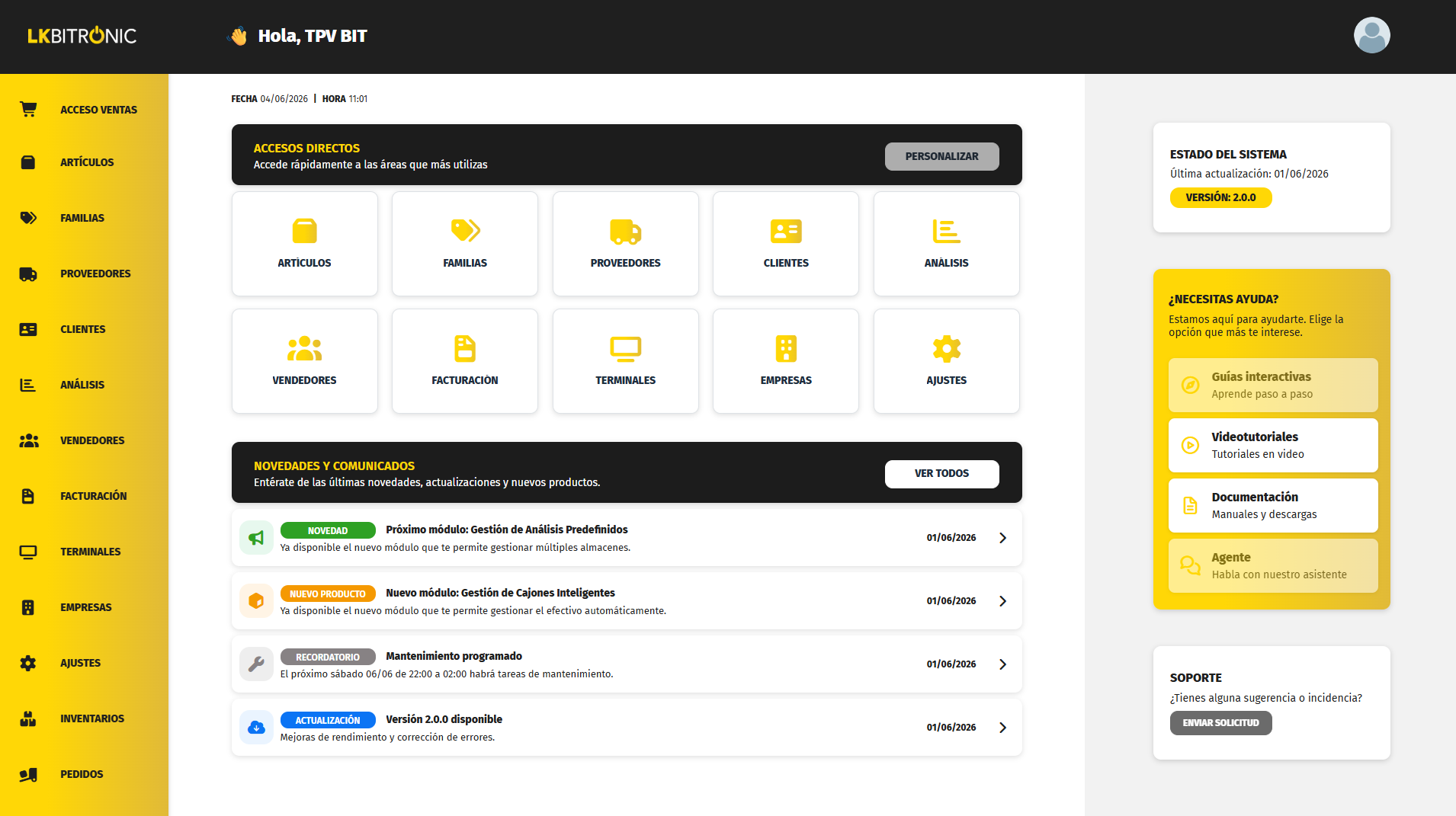The height and width of the screenshot is (816, 1456).
Task: Click the Proveedores truck icon in sidebar
Action: (x=28, y=274)
